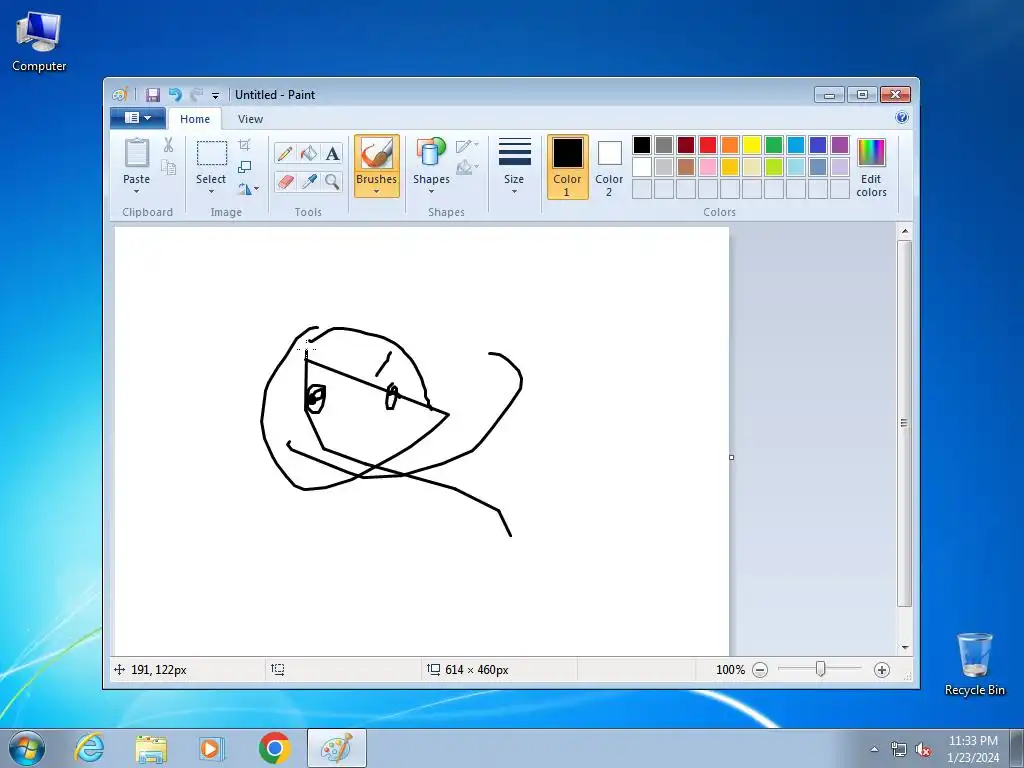Screen dimensions: 1024x768
Task: Click the Undo arrow in title bar
Action: 174,95
